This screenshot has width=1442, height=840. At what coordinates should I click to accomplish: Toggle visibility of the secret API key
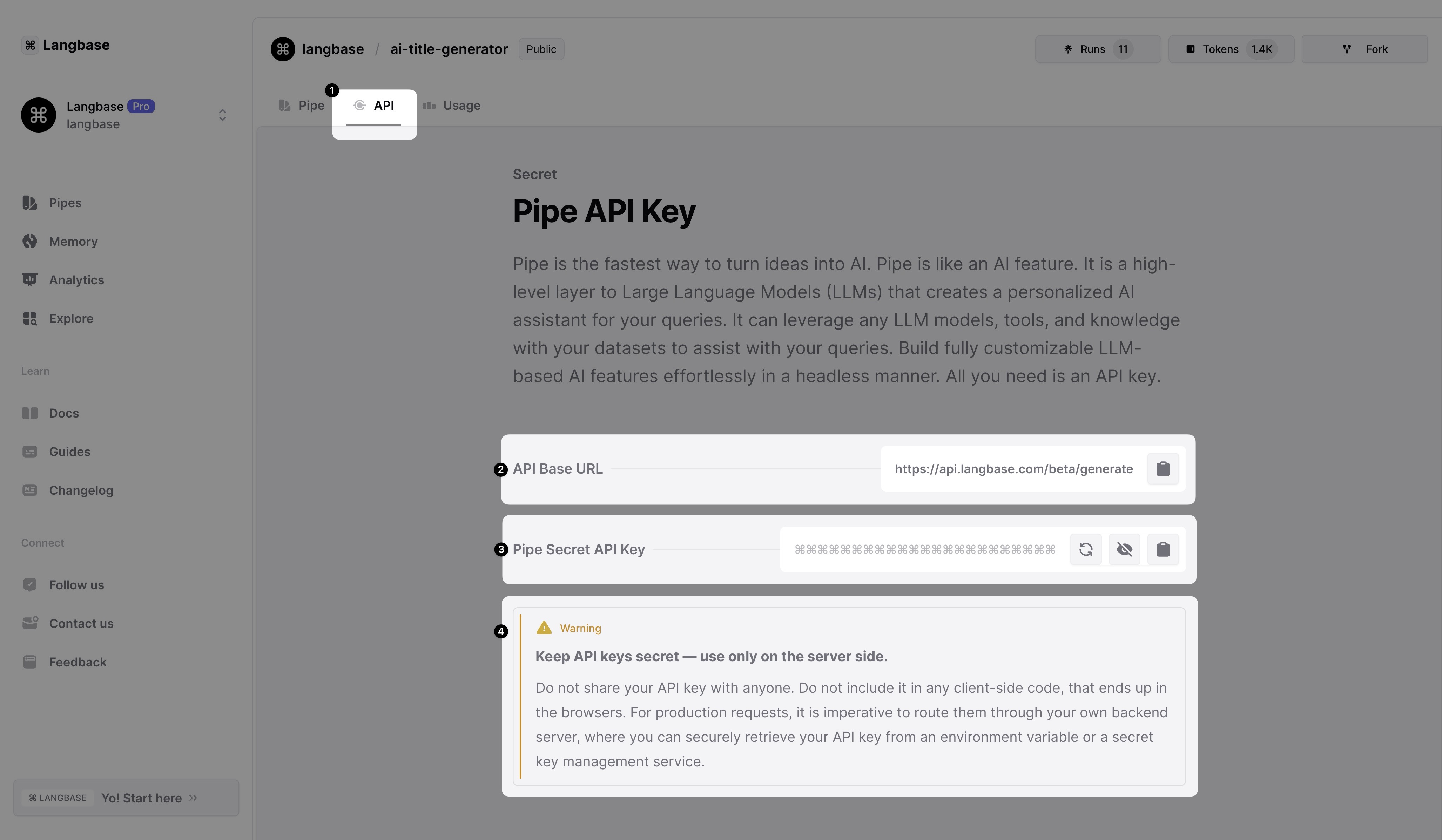(x=1124, y=550)
